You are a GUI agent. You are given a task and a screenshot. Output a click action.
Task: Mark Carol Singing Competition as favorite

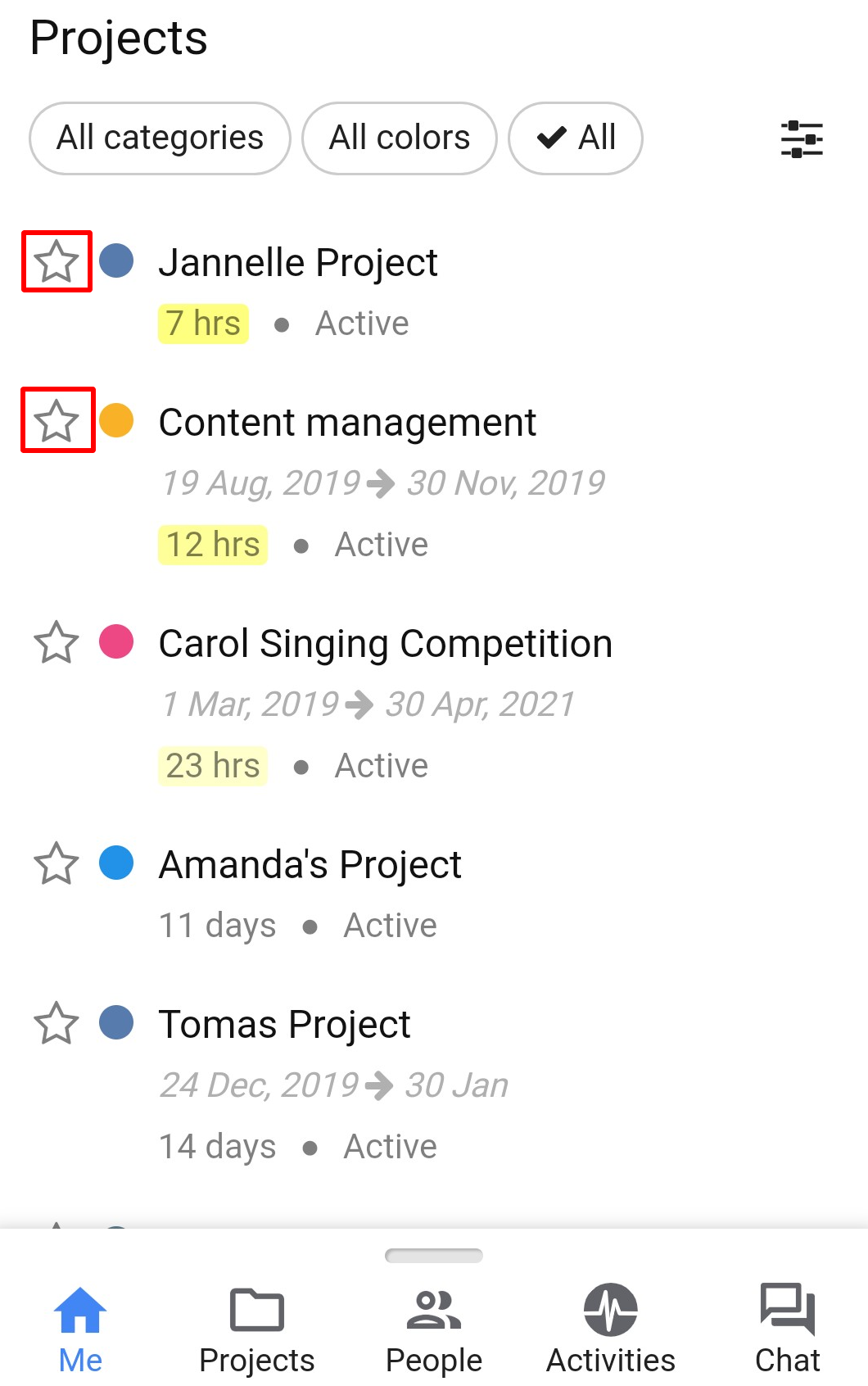[57, 642]
